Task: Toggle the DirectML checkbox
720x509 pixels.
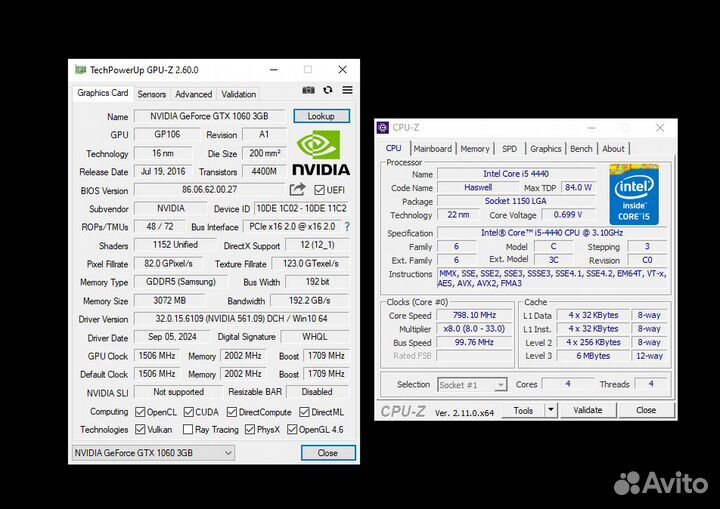Action: (304, 412)
